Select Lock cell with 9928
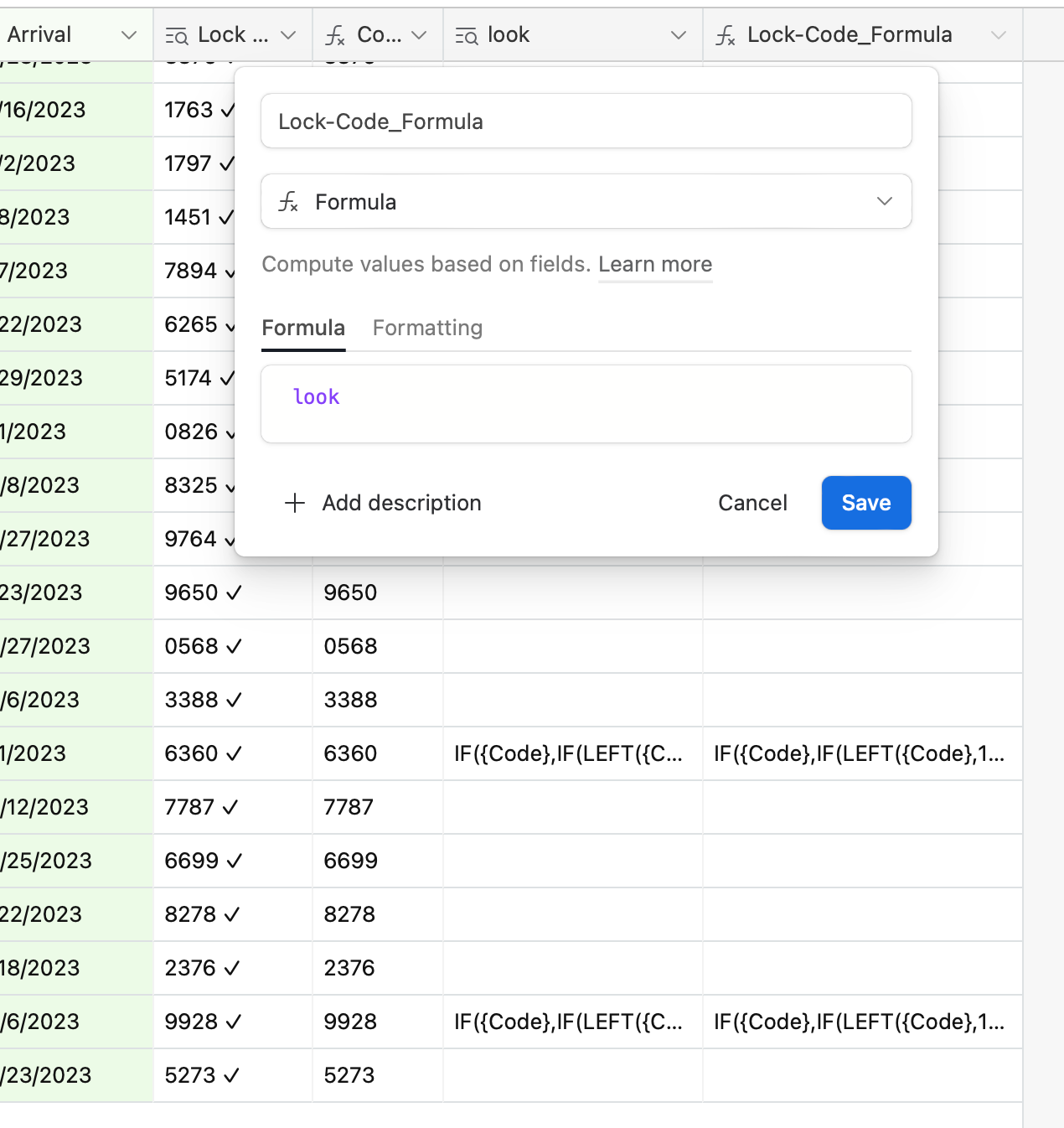Screen dimensions: 1064x1128 coord(233,1022)
